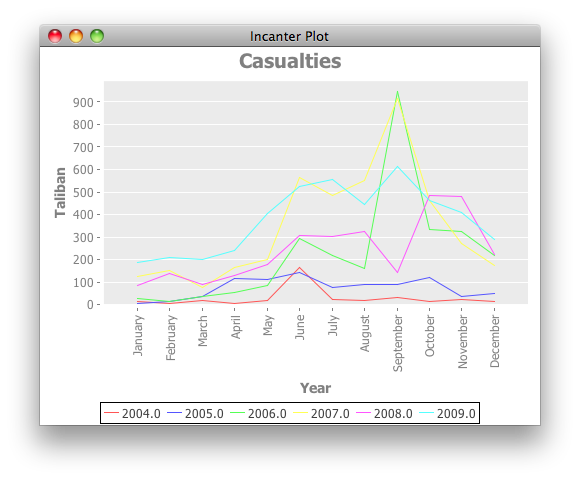Click the yellow 2007 point at June
The image size is (580, 480).
[300, 178]
